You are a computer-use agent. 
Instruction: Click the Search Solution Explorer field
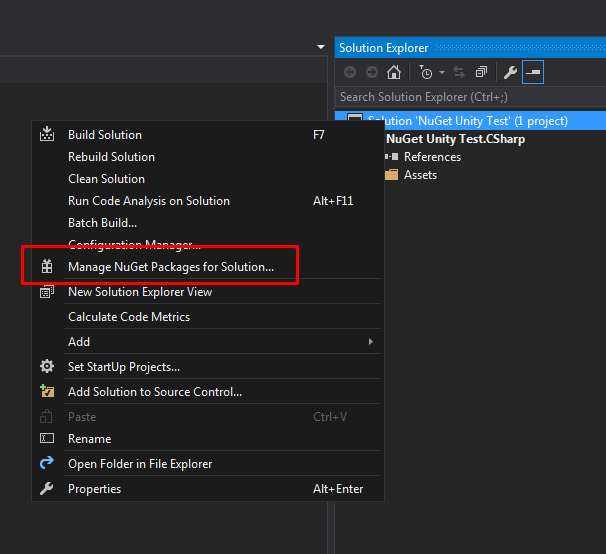click(x=470, y=97)
